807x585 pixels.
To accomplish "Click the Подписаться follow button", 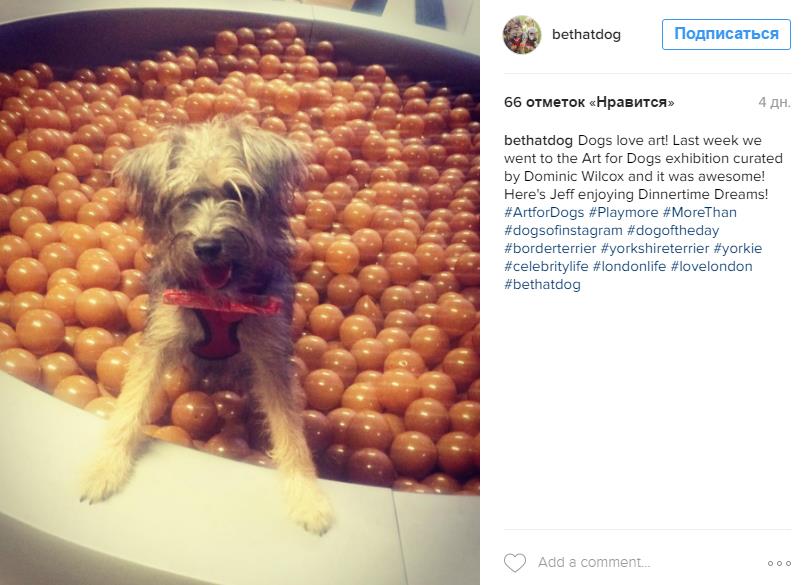I will point(726,34).
